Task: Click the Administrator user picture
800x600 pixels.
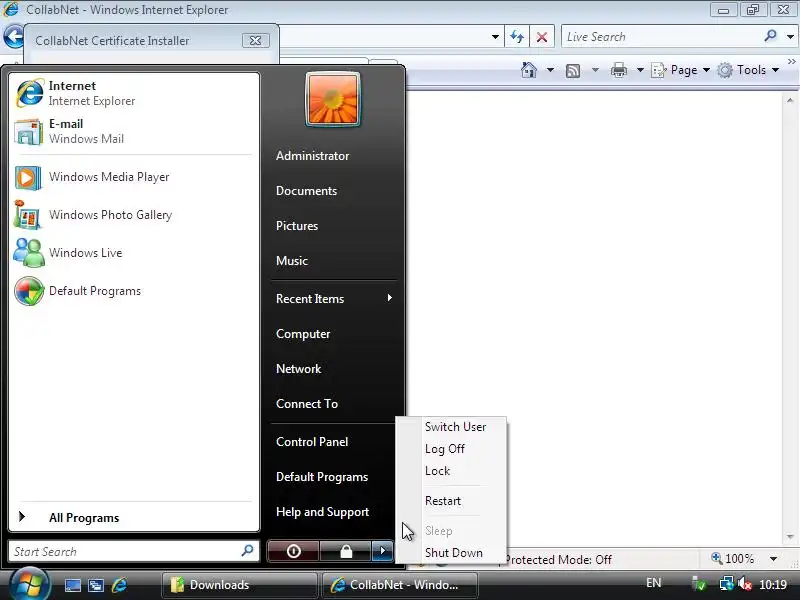Action: point(333,99)
